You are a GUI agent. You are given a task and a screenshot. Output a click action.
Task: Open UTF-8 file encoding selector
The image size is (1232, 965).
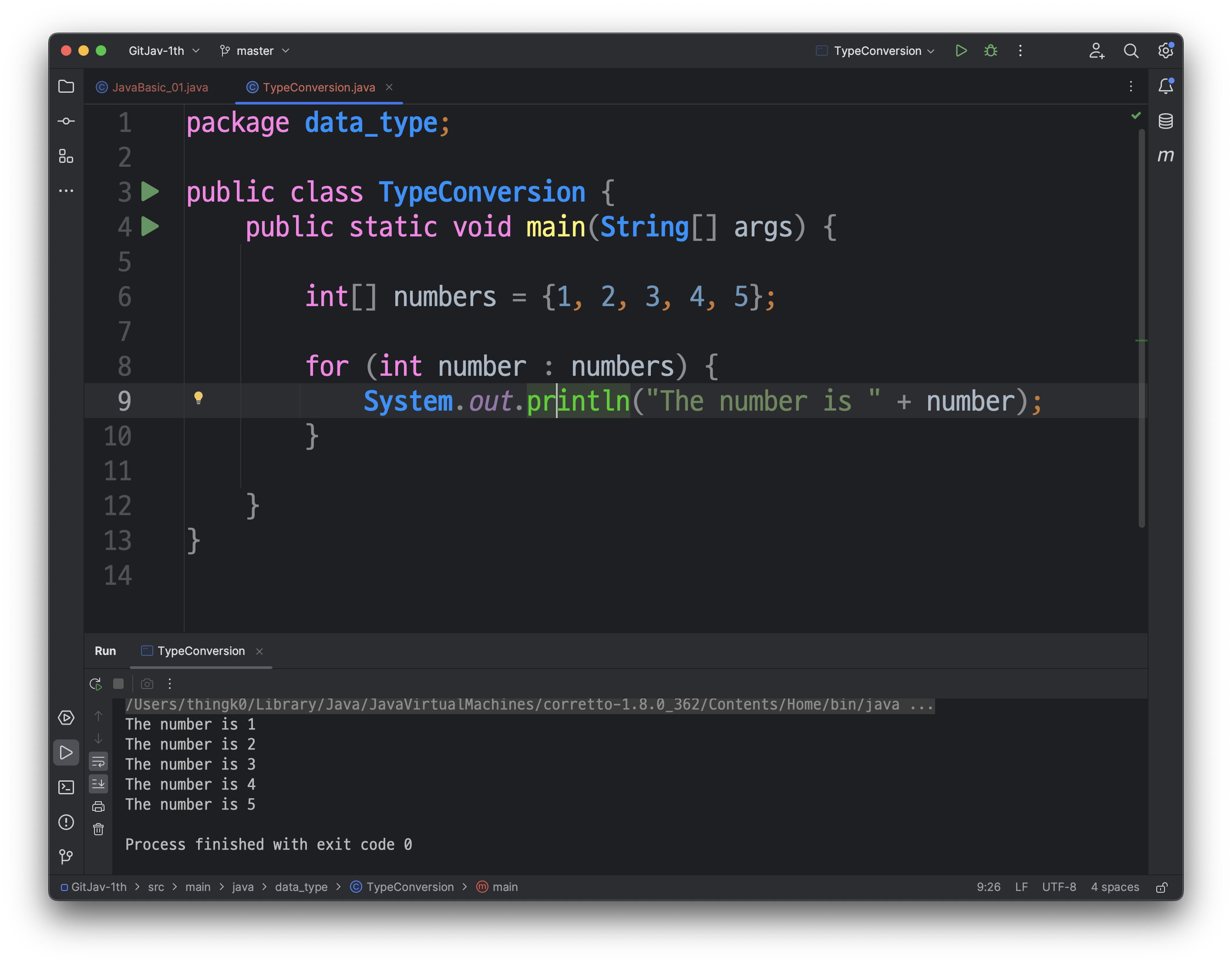pyautogui.click(x=1059, y=887)
